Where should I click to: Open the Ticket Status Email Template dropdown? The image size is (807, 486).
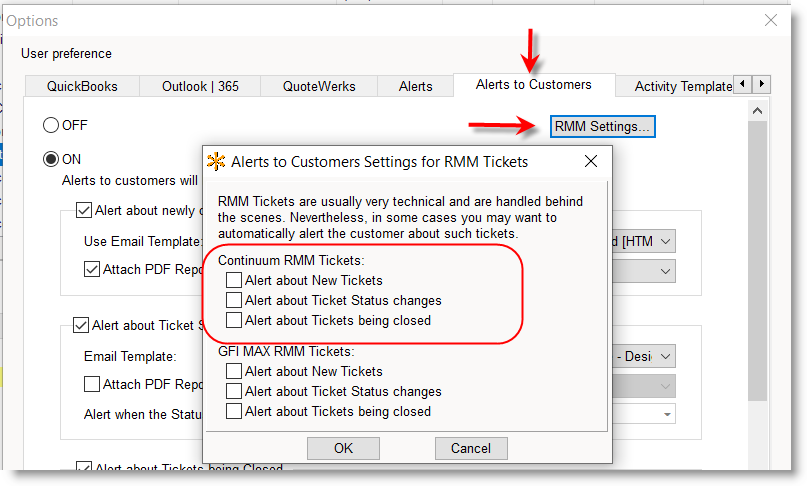pyautogui.click(x=666, y=356)
